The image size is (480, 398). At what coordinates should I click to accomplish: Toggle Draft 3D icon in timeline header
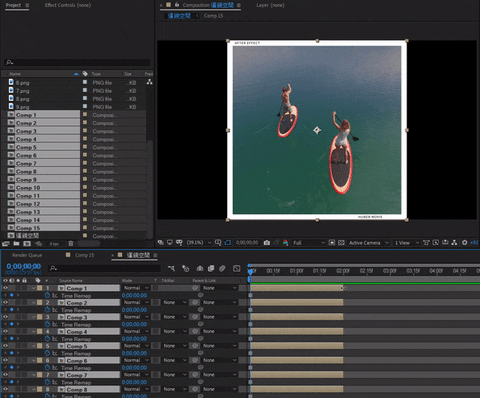coord(186,268)
